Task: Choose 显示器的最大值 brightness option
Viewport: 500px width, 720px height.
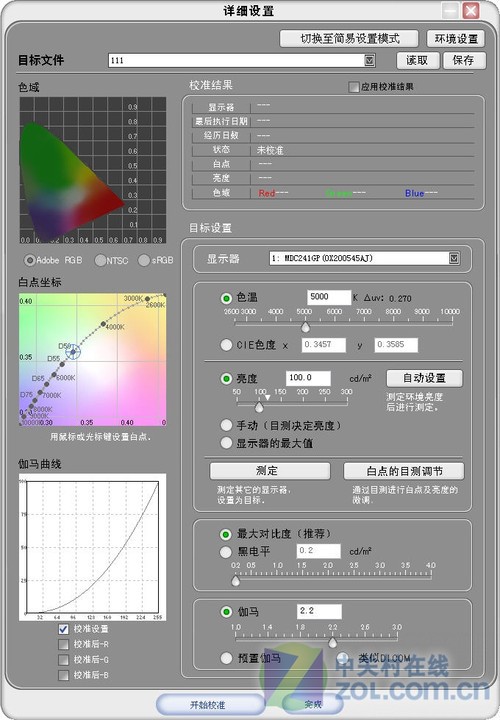Action: 226,443
